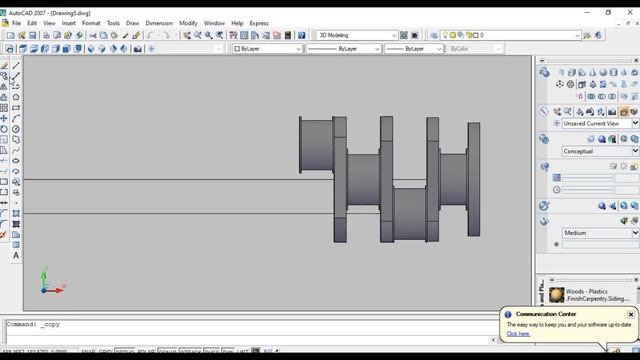This screenshot has height=360, width=640.
Task: Open the layer dropdown showing 0
Action: pyautogui.click(x=510, y=36)
